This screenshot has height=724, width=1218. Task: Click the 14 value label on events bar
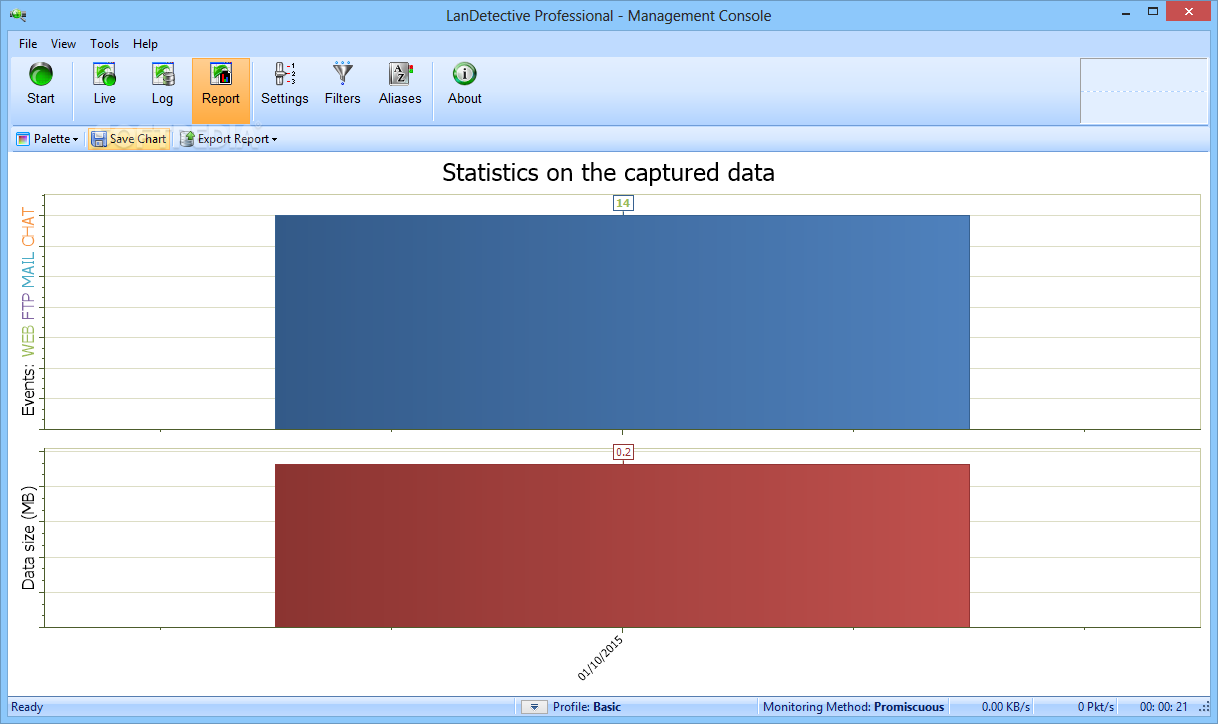point(623,203)
